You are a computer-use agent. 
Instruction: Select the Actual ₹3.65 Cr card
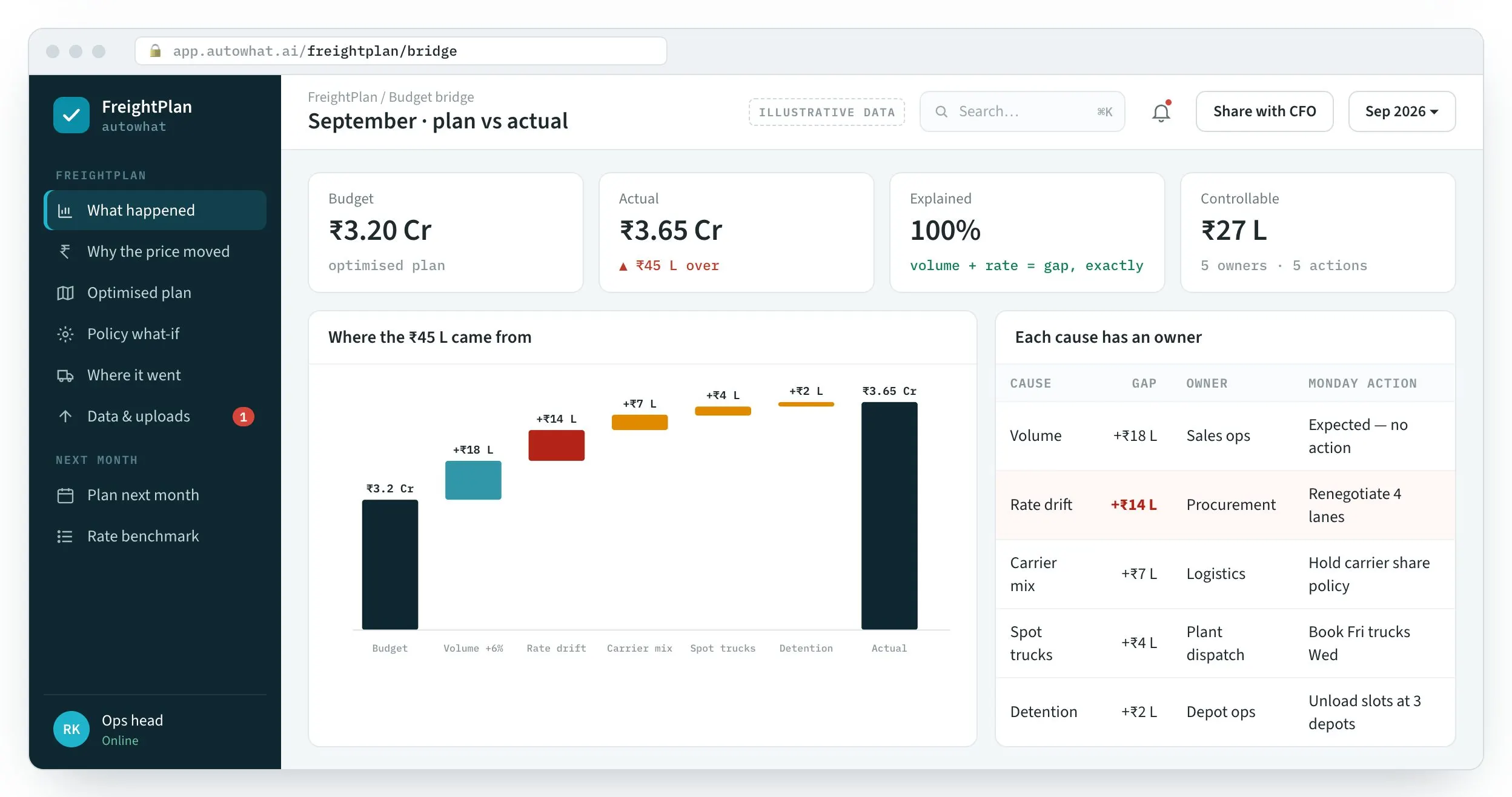[x=736, y=233]
